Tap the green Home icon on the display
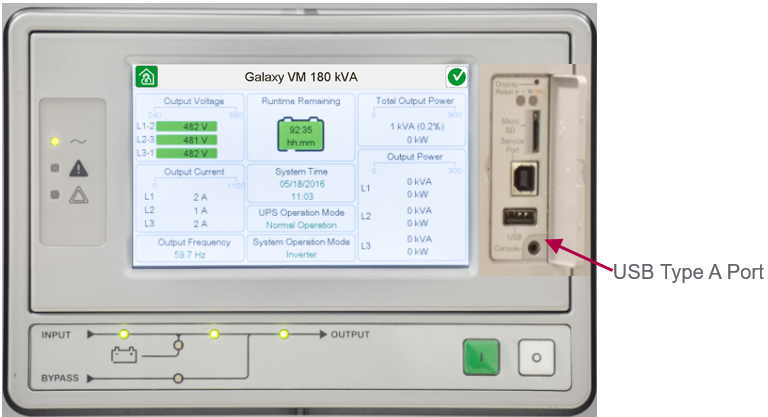The width and height of the screenshot is (768, 417). (146, 77)
